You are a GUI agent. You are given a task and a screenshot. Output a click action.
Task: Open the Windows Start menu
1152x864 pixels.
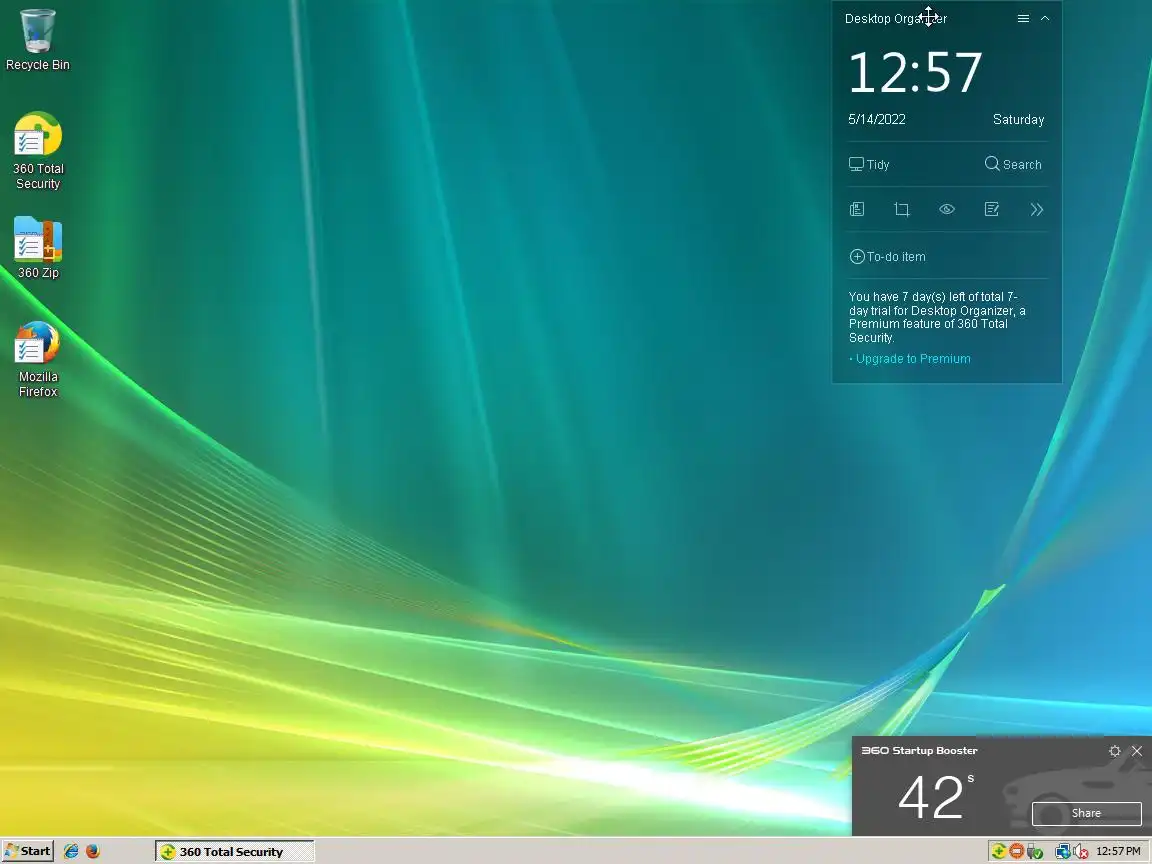click(x=27, y=851)
